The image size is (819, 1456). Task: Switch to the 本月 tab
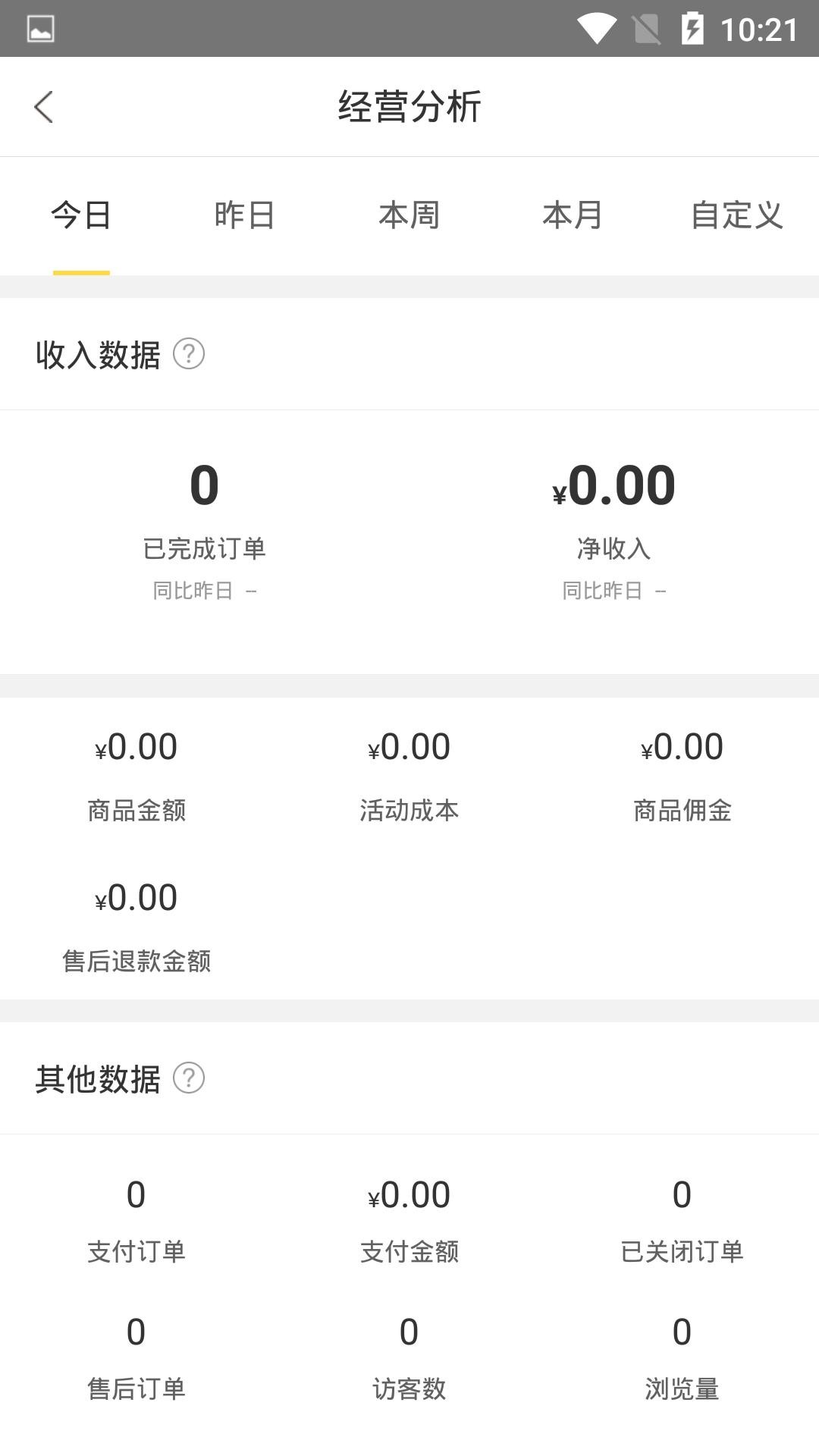click(x=573, y=215)
